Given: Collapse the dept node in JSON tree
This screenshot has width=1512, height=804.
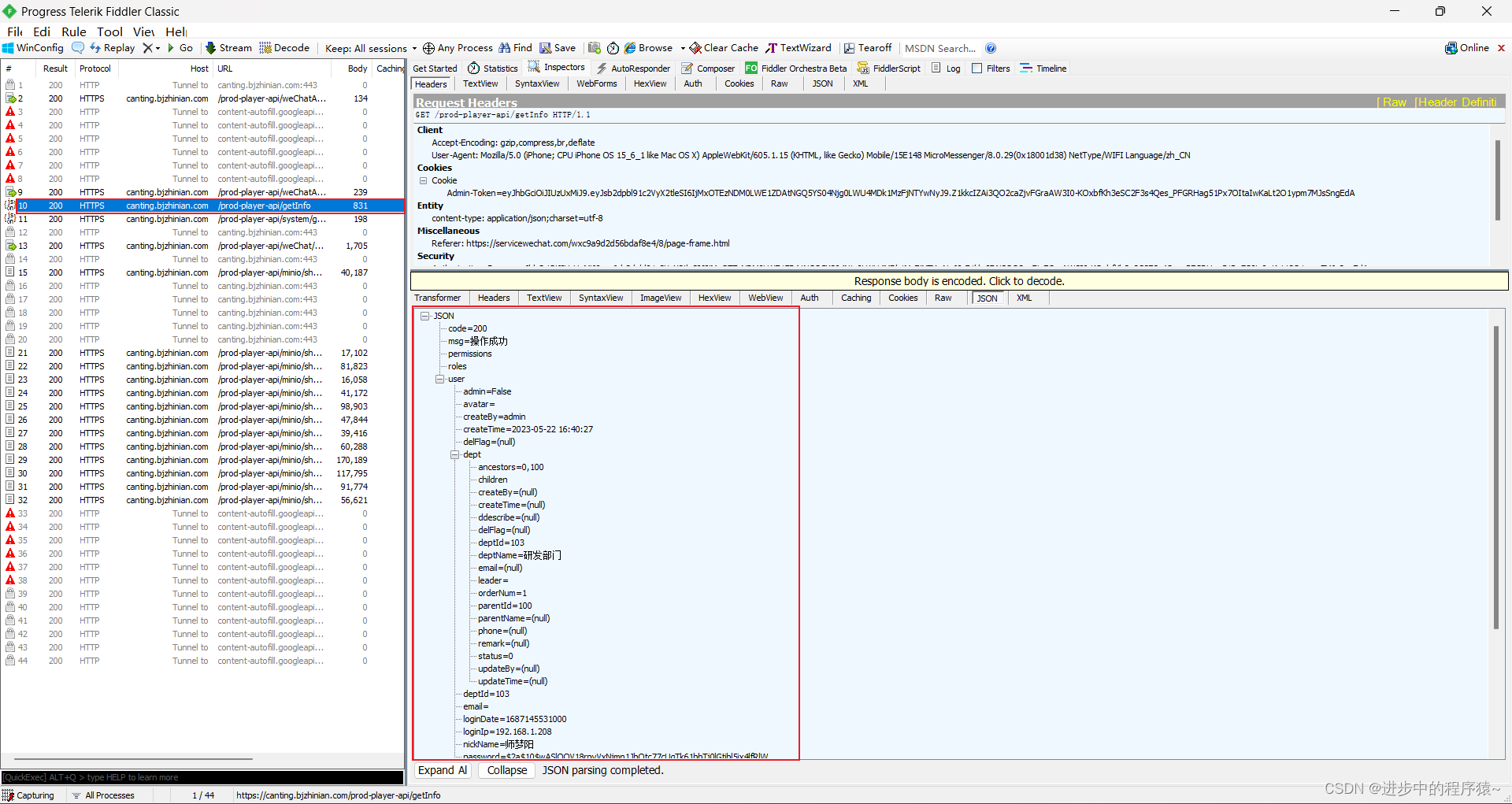Looking at the screenshot, I should click(x=455, y=454).
